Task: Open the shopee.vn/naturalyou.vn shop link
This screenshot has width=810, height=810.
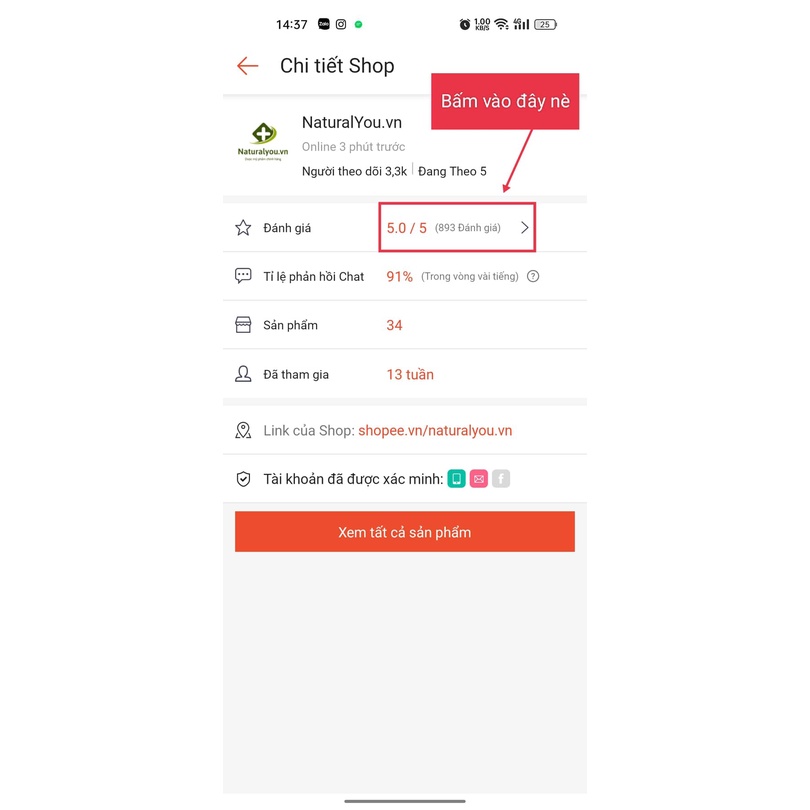Action: coord(435,430)
